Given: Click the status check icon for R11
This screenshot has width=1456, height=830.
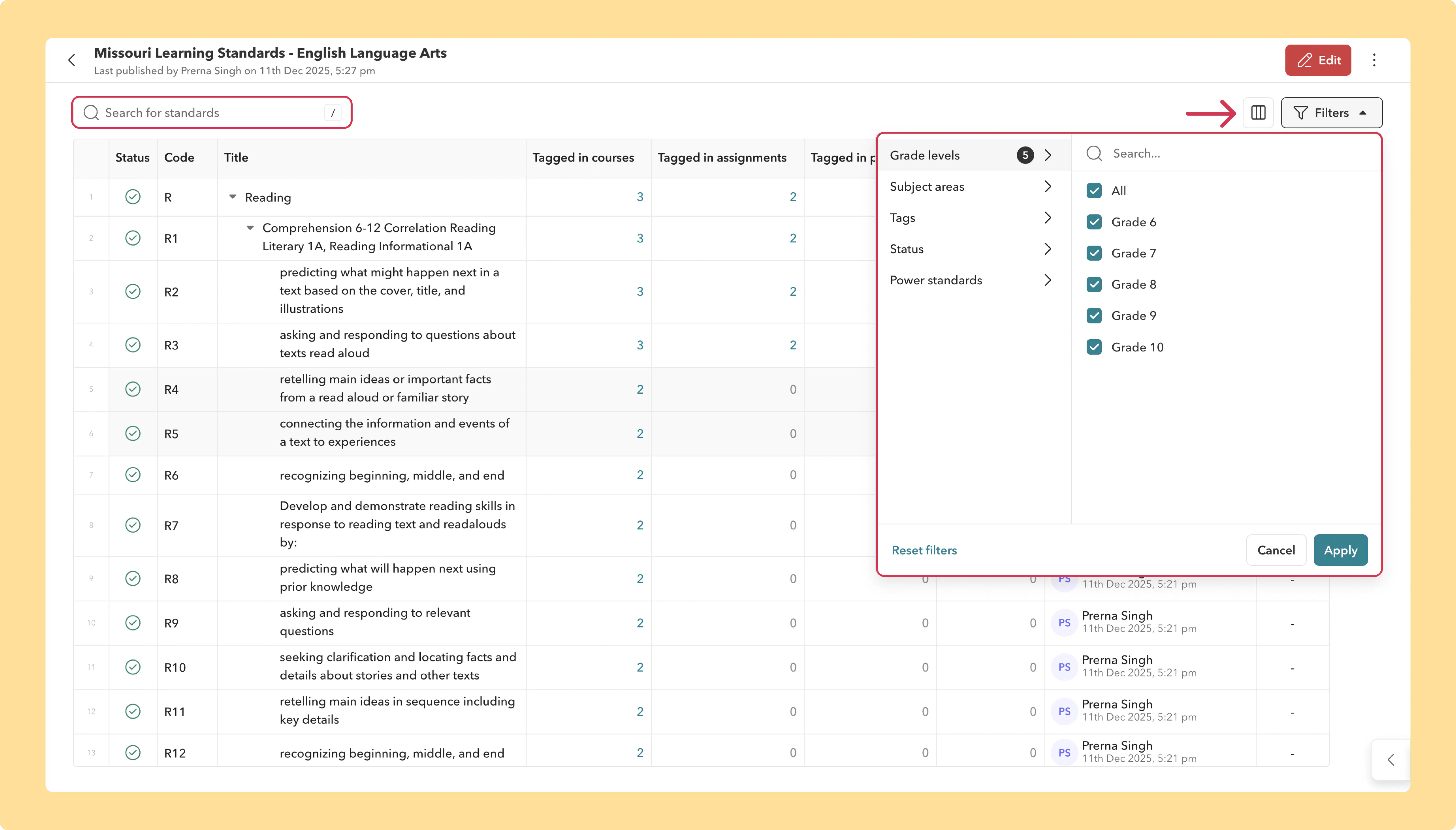Looking at the screenshot, I should [x=133, y=711].
